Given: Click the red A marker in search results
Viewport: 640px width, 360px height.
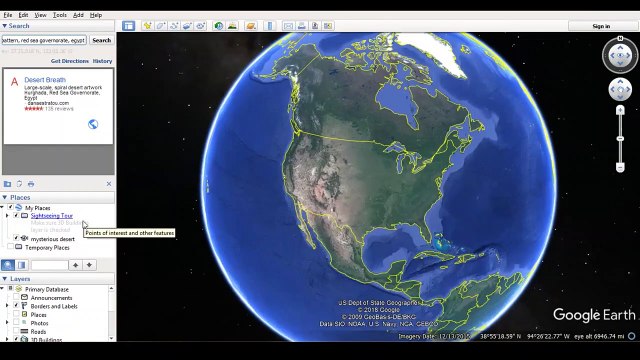Looking at the screenshot, I should pyautogui.click(x=14, y=82).
